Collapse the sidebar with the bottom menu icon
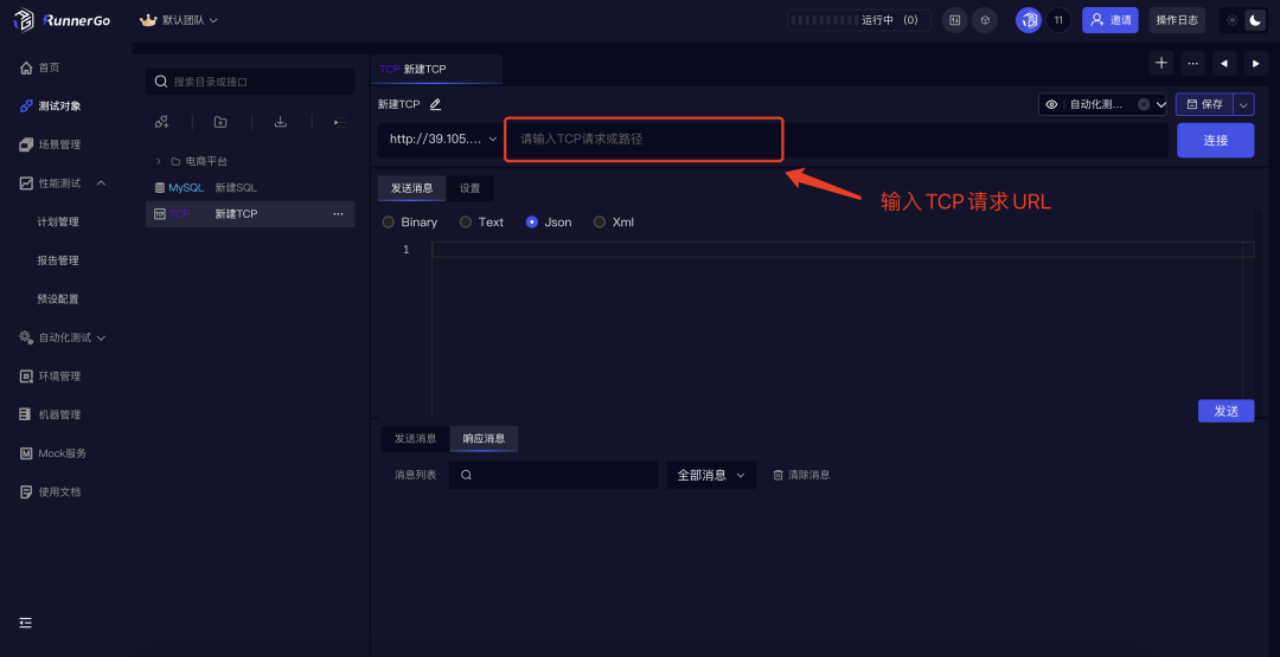 (26, 622)
